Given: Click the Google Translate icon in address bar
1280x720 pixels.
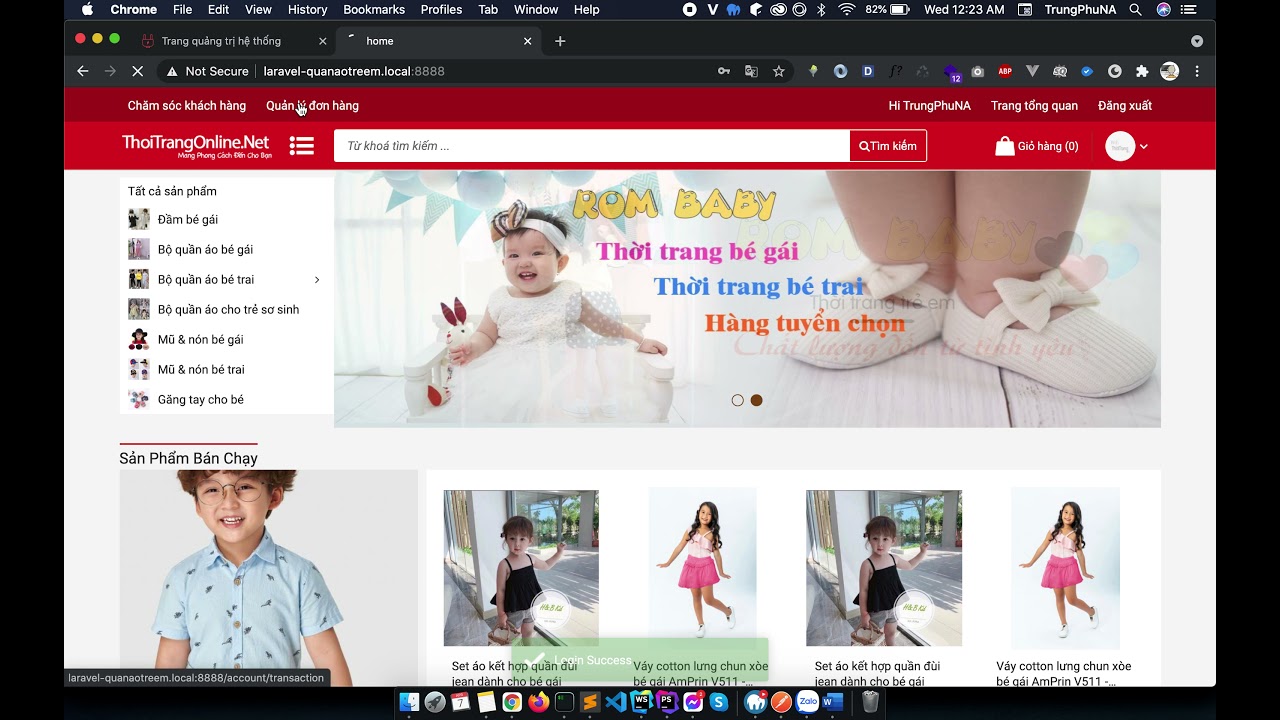Looking at the screenshot, I should coord(751,71).
